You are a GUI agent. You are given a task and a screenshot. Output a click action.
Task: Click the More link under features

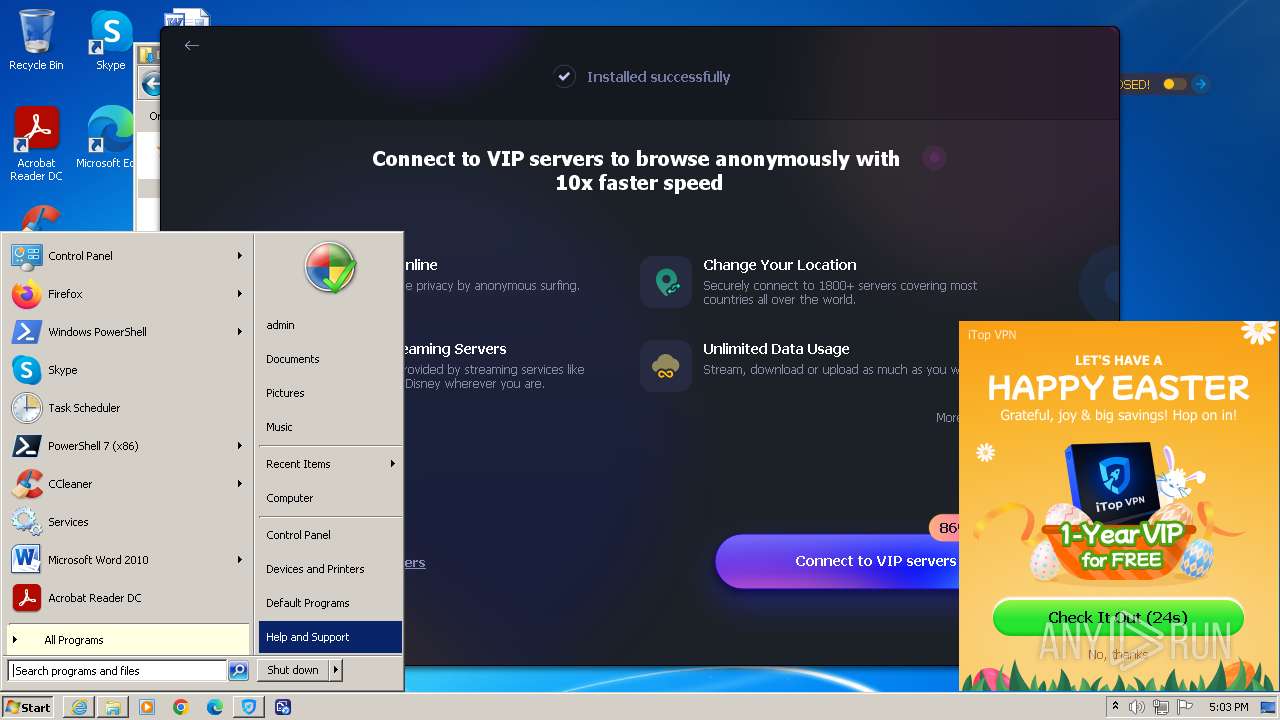(947, 417)
